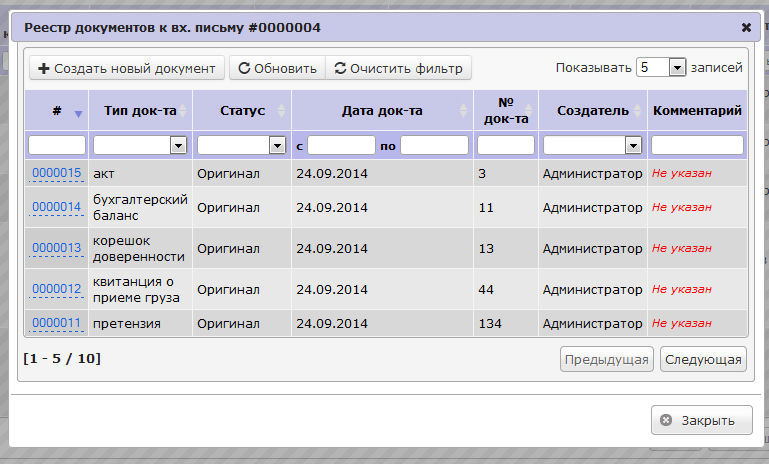Image resolution: width=769 pixels, height=464 pixels.
Task: Click the 'Закрыть' button
Action: 701,420
